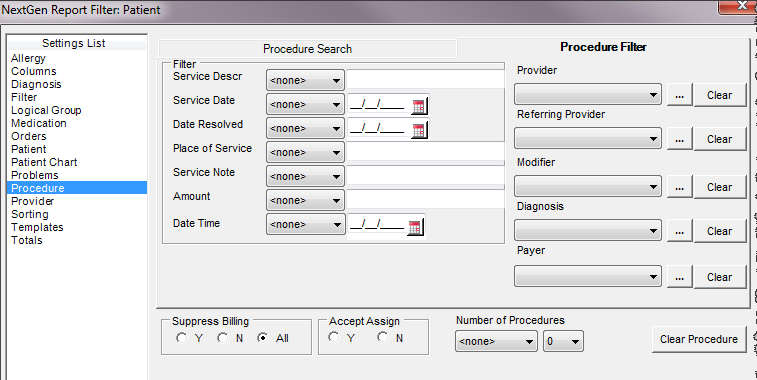Screen dimensions: 757x380
Task: Open the Date Resolved calendar picker icon
Action: 419,130
